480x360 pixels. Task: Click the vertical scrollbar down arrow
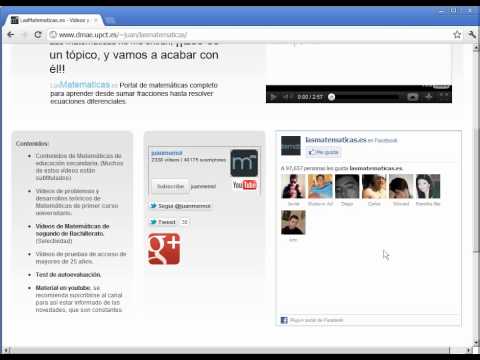tap(476, 342)
